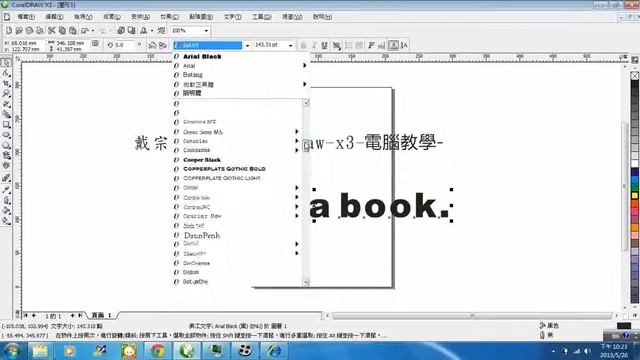The width and height of the screenshot is (640, 360).
Task: Click the no-color X swatch in palette
Action: (x=635, y=76)
